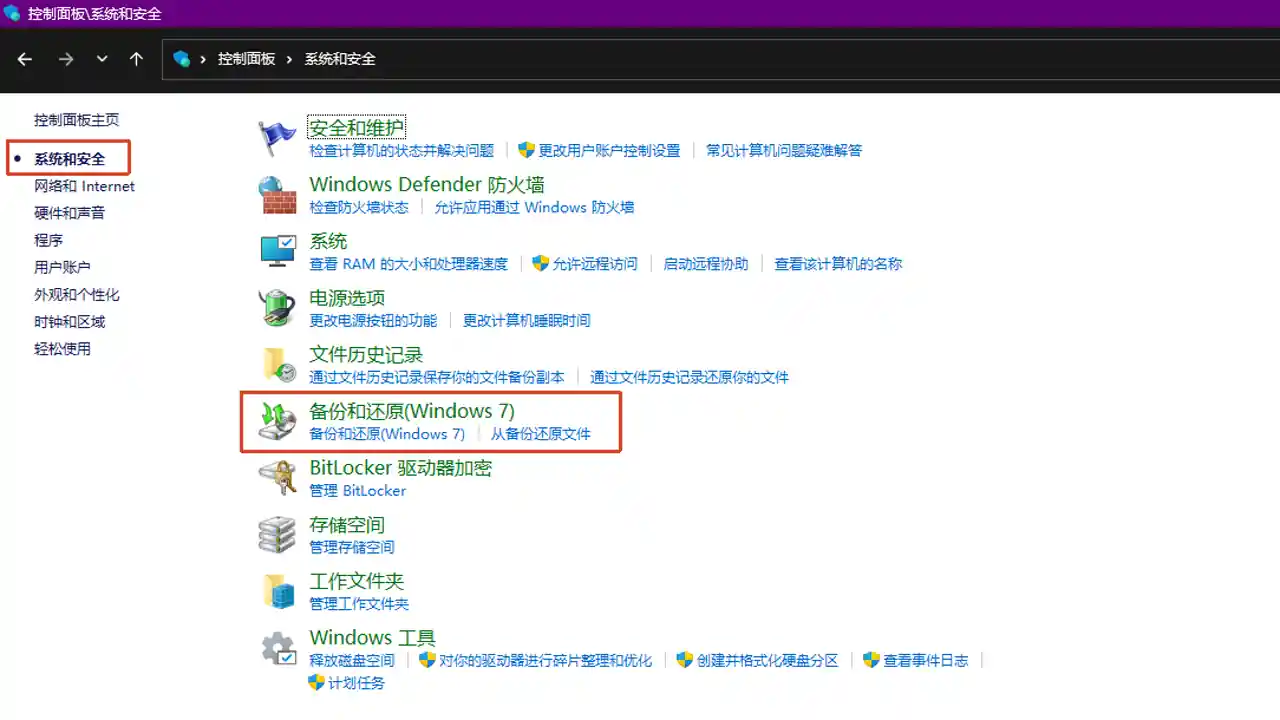Click the File History folder icon
Image resolution: width=1280 pixels, height=720 pixels.
(278, 365)
